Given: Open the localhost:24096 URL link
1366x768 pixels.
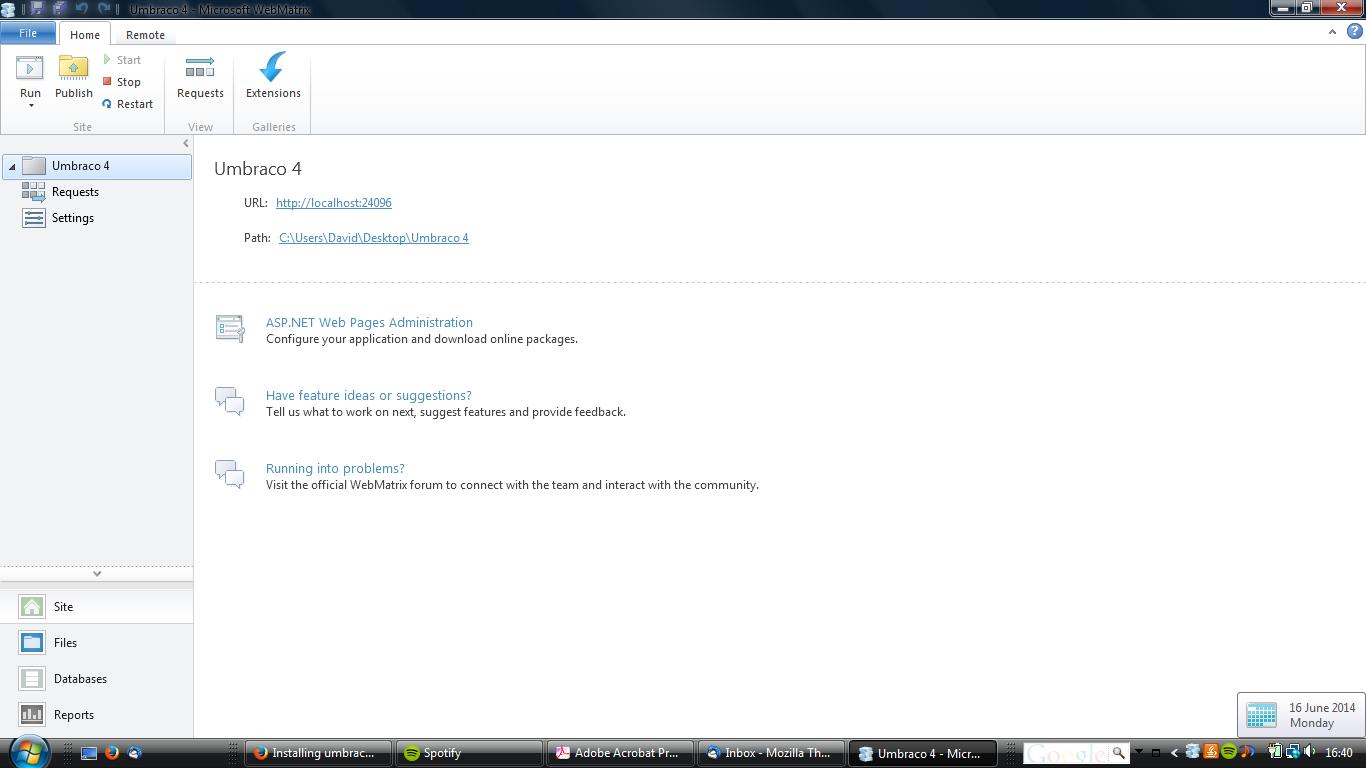Looking at the screenshot, I should click(x=334, y=203).
